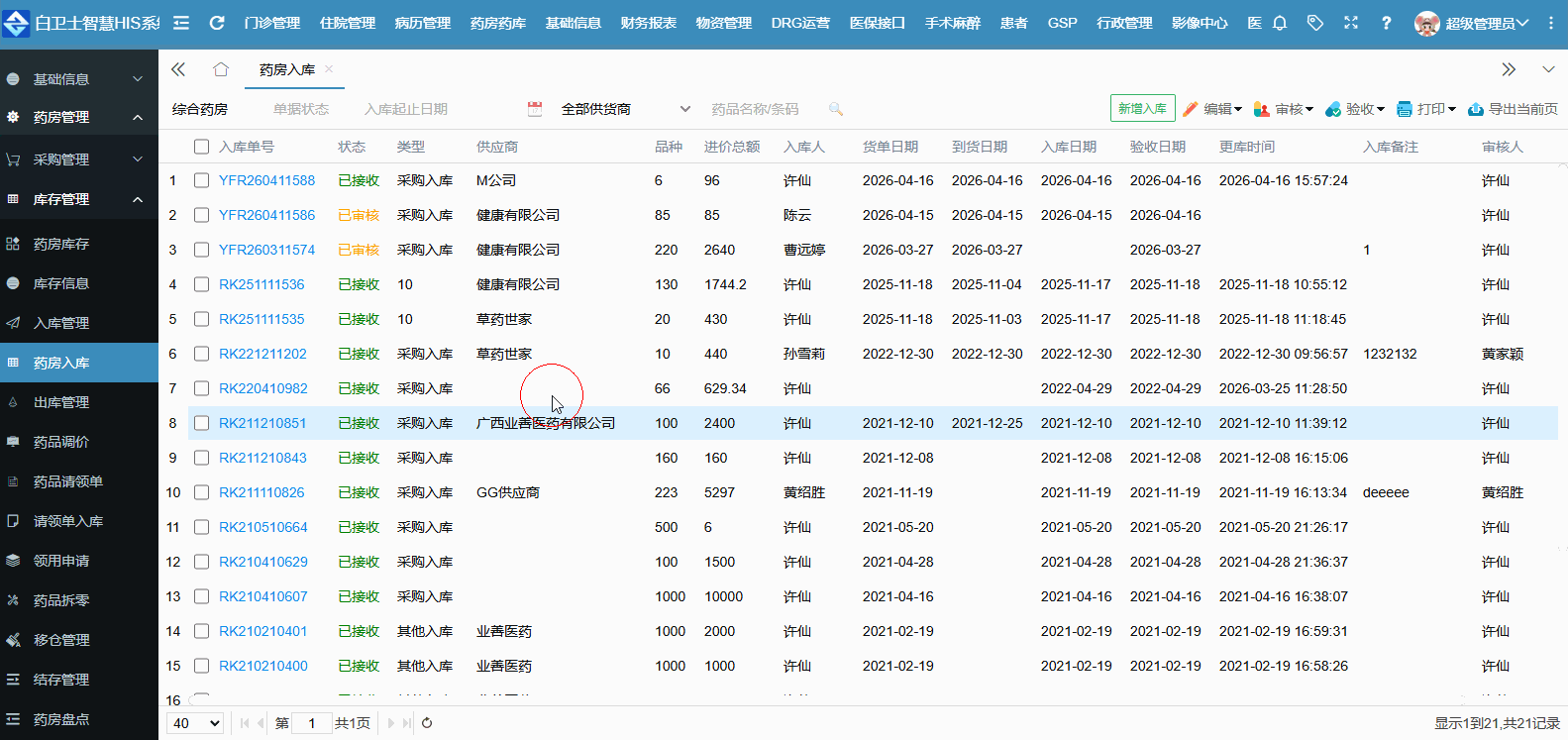The height and width of the screenshot is (740, 1568).
Task: Open 出库管理 in sidebar
Action: click(x=79, y=402)
